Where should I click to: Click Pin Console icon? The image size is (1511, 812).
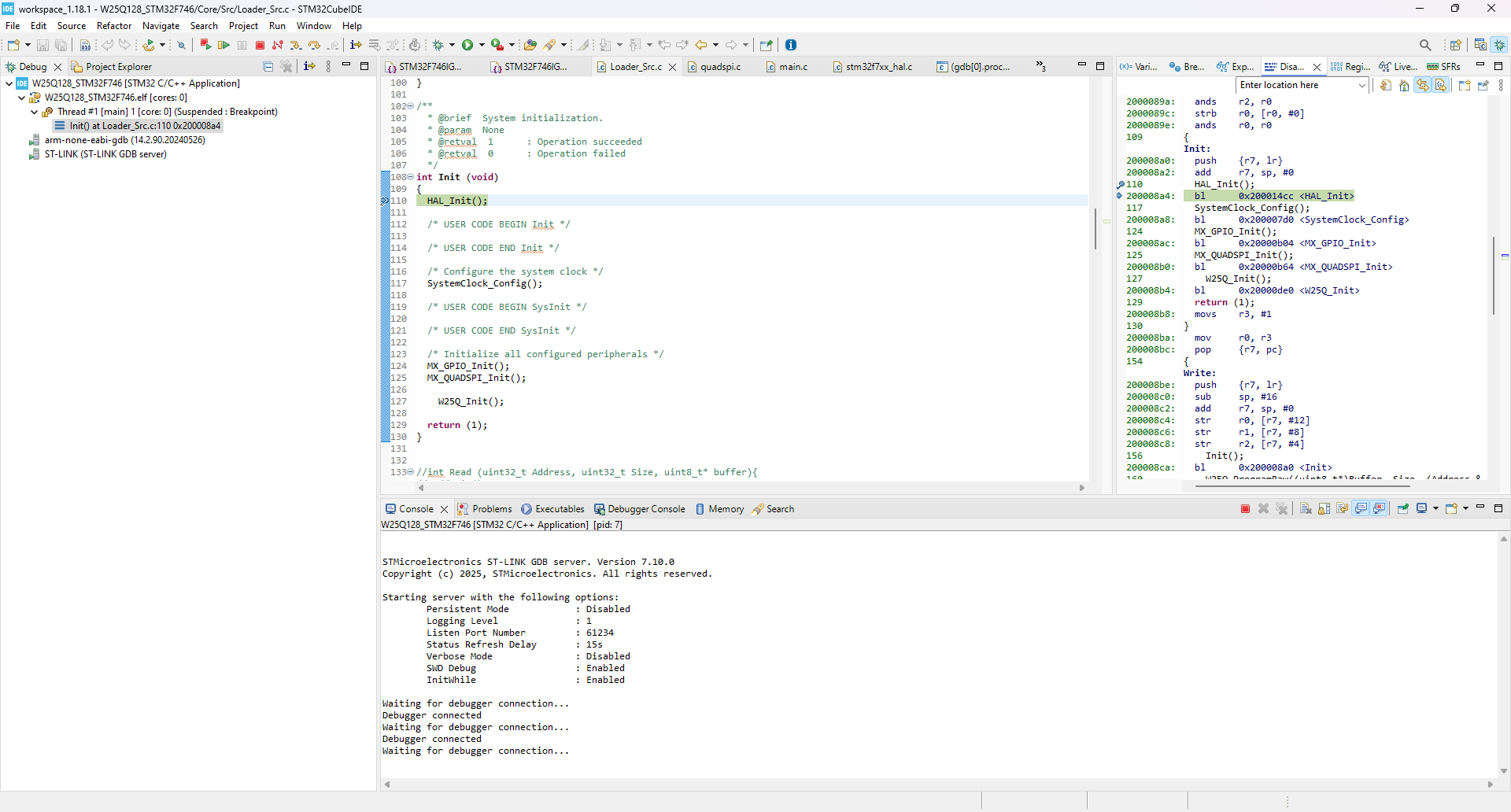(1403, 509)
